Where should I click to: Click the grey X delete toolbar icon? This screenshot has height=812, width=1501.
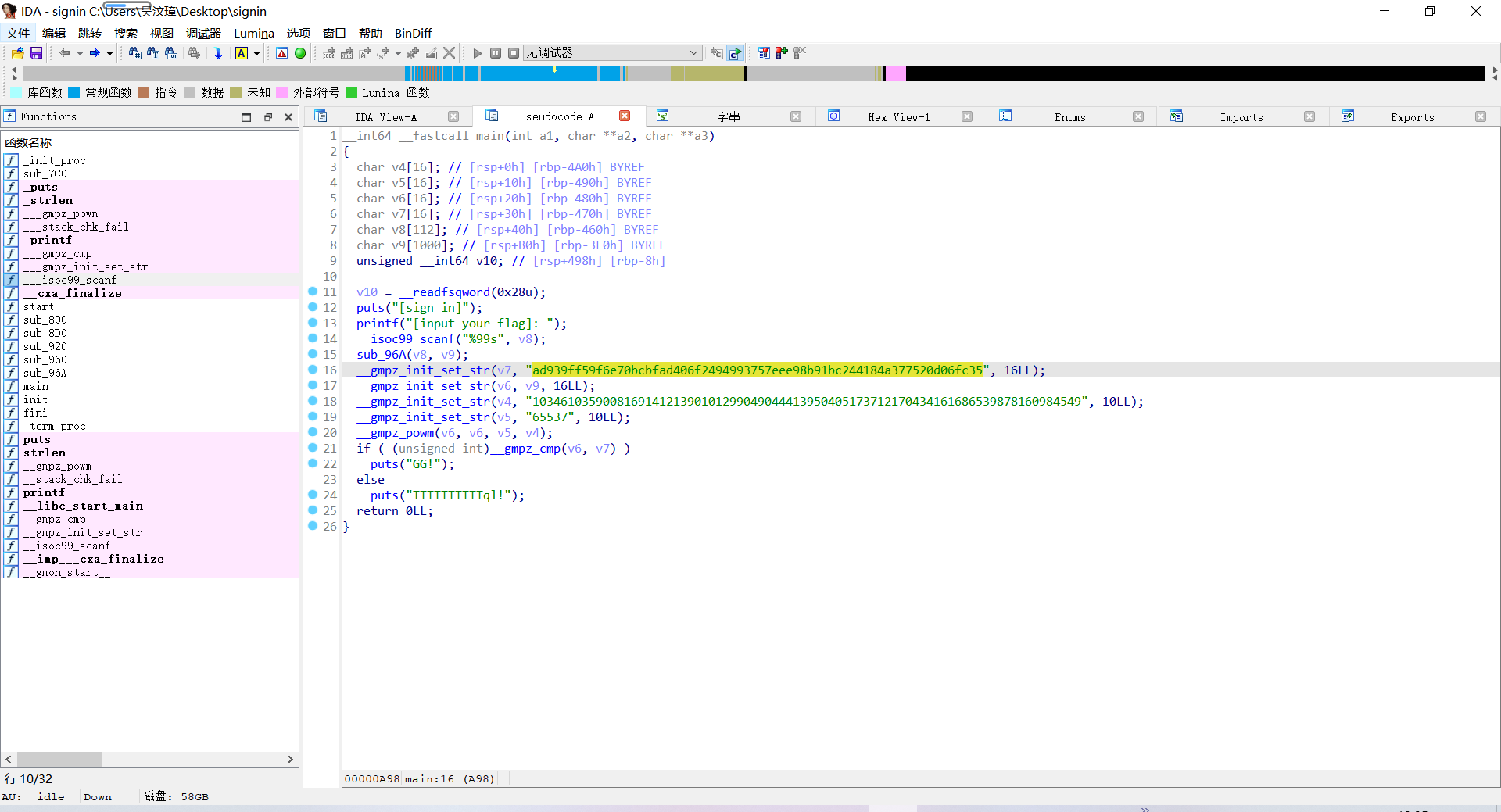coord(449,53)
